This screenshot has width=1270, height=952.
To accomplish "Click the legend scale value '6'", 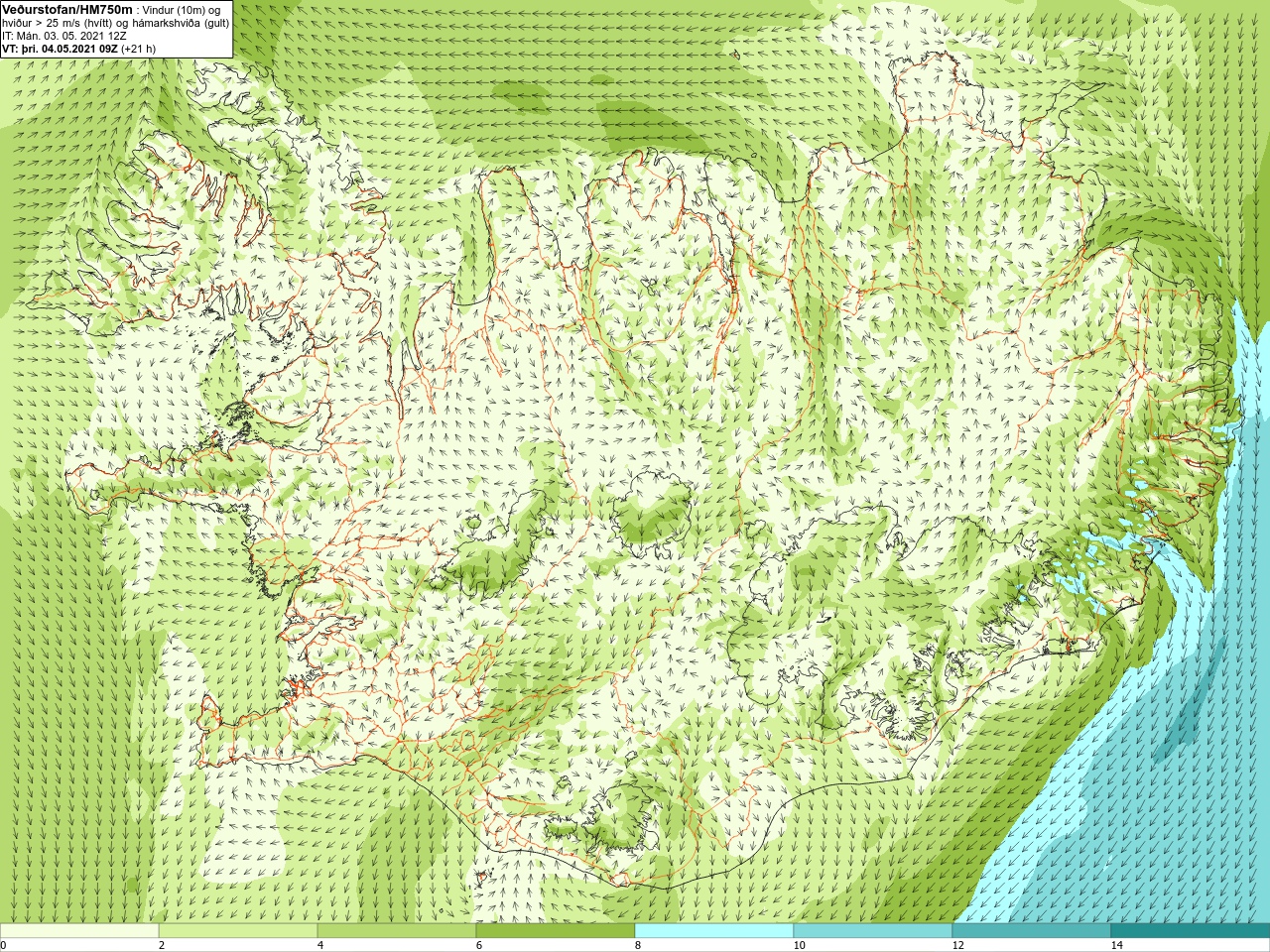I will 479,945.
